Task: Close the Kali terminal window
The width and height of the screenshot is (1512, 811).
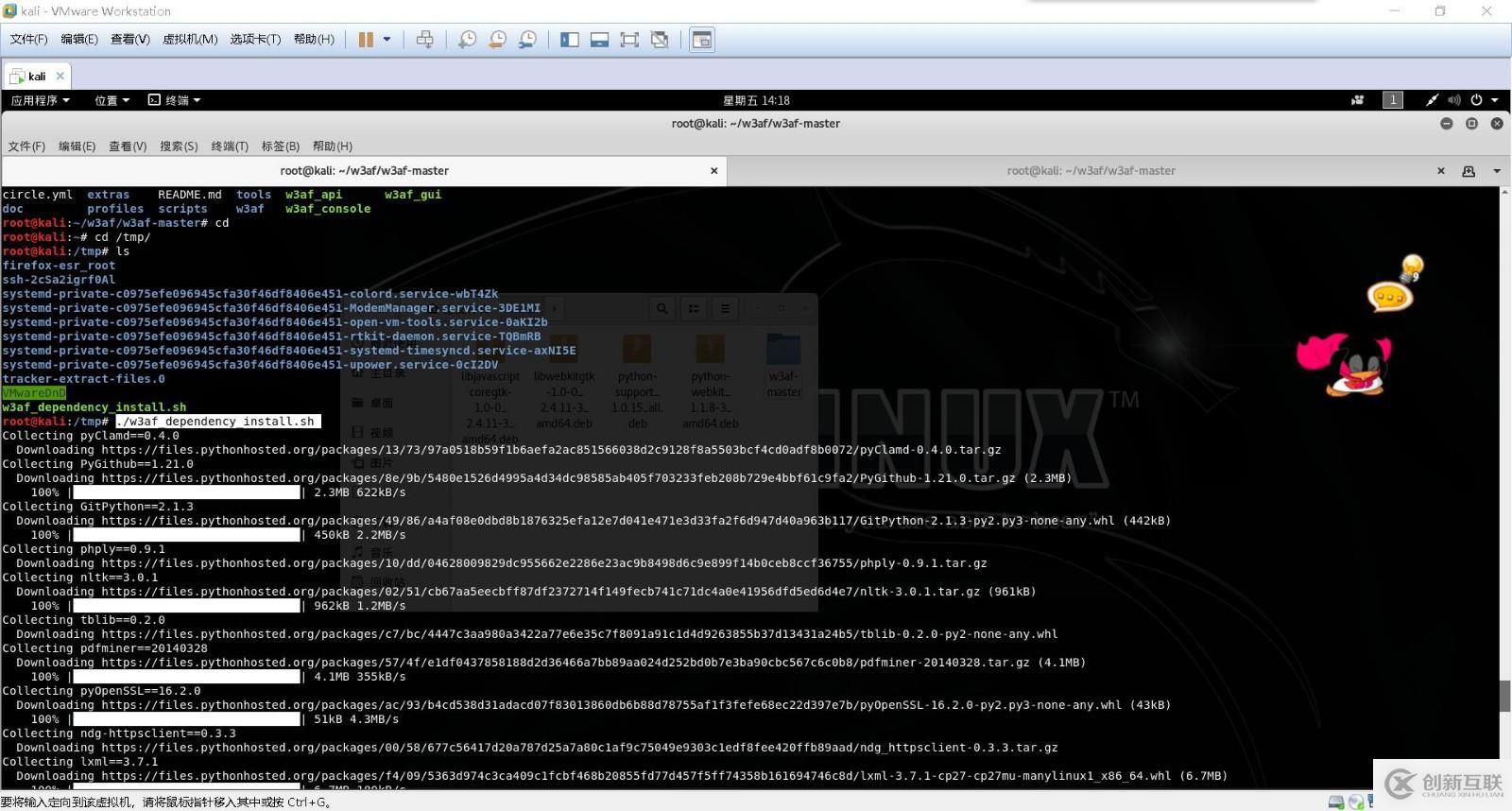Action: (x=1497, y=124)
